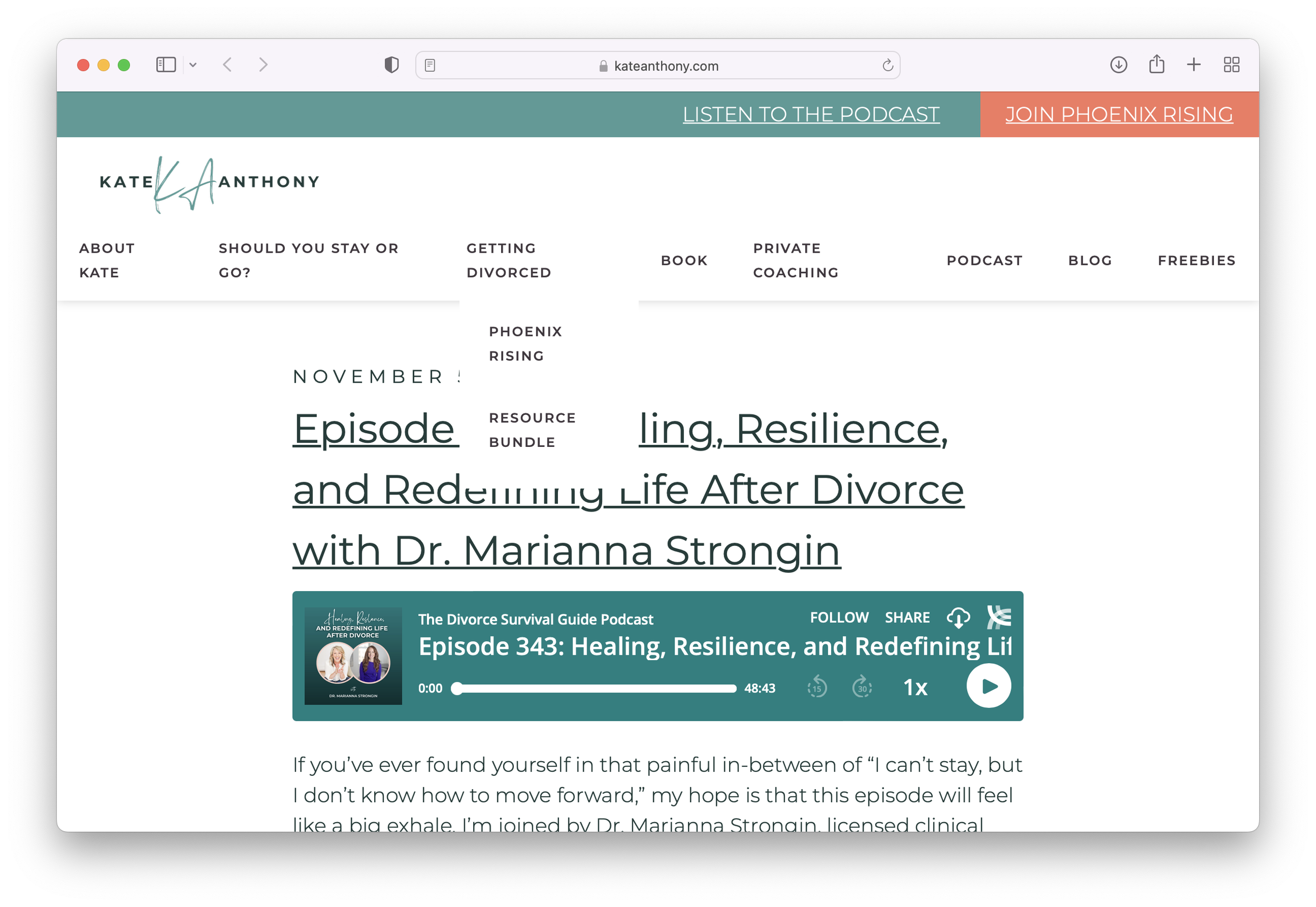Click Join Phoenix Rising button
Screen dimensions: 1316x907
tap(1119, 114)
